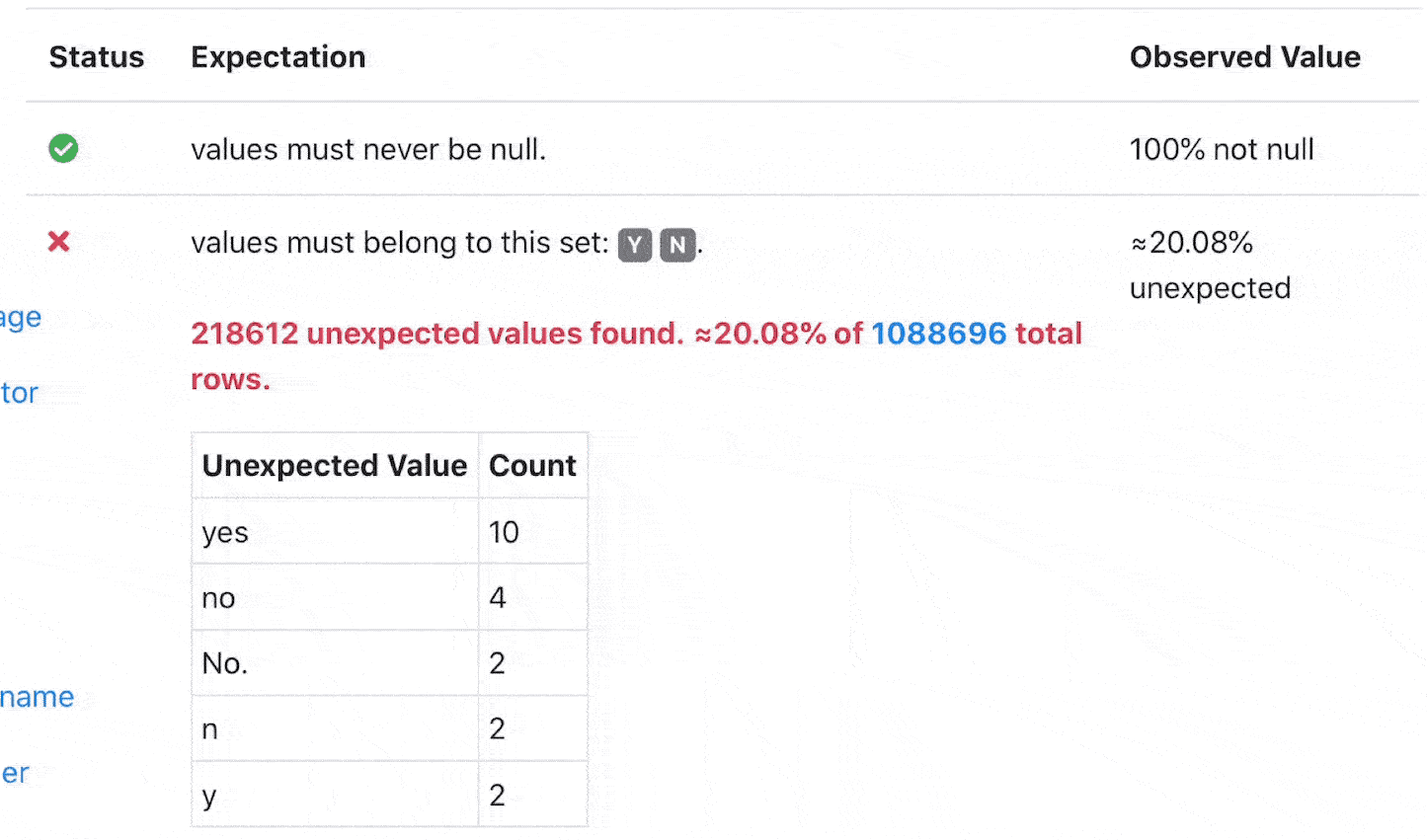Image resolution: width=1427 pixels, height=840 pixels.
Task: Open the partially visible 'name' sidebar link
Action: (38, 698)
